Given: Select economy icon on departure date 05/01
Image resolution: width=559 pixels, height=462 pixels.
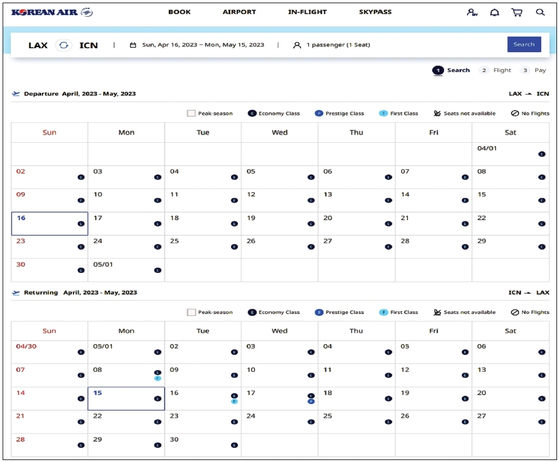Looking at the screenshot, I should (x=158, y=270).
